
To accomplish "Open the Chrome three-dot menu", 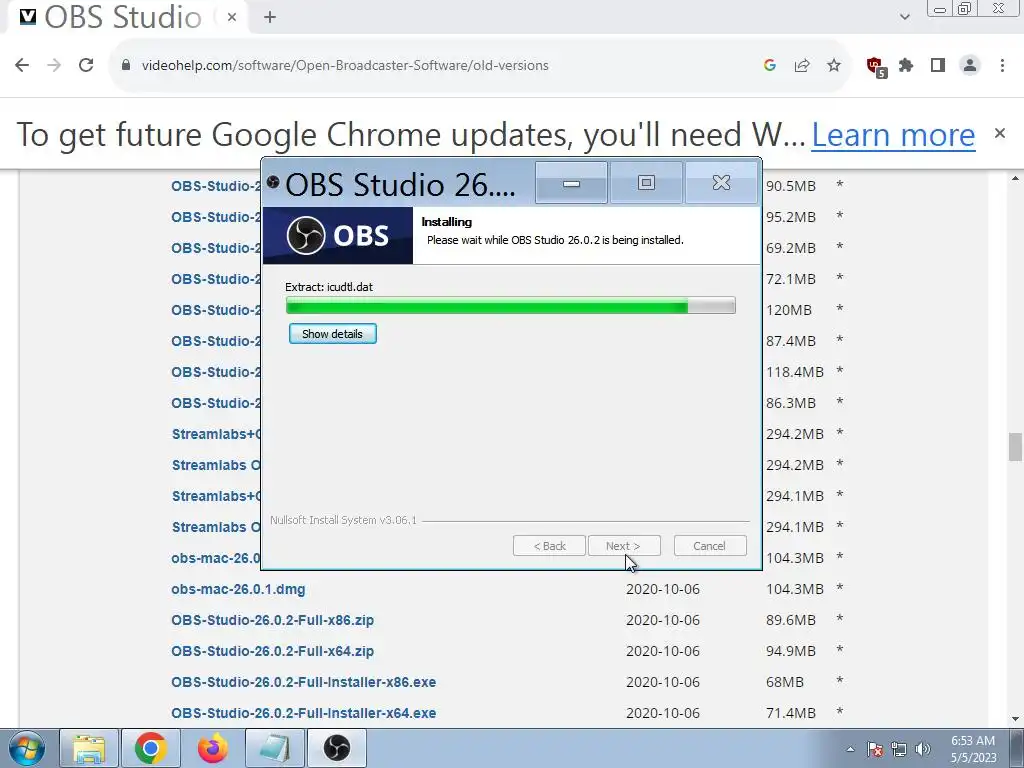I will coord(1002,65).
